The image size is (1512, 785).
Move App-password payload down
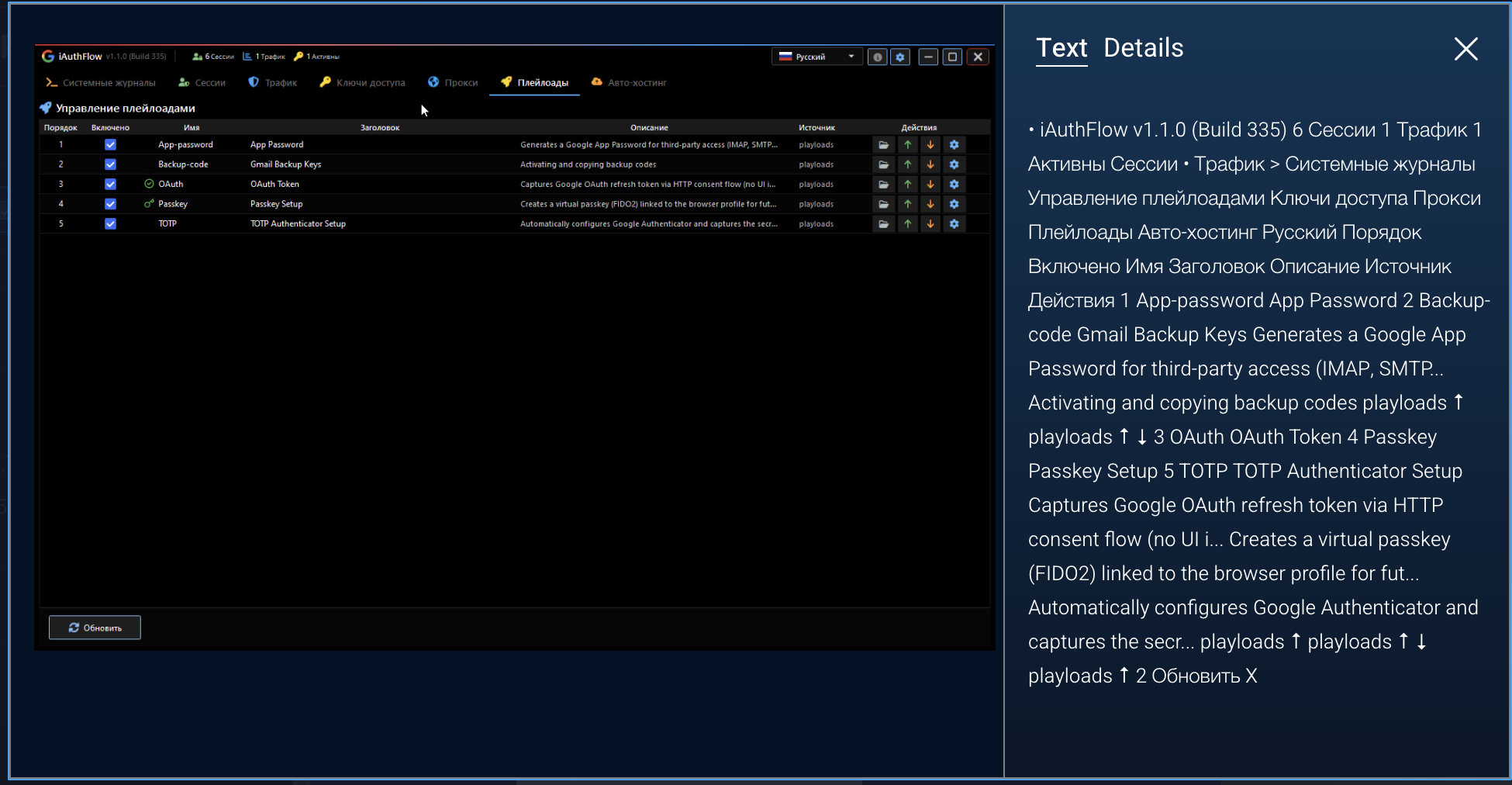click(x=930, y=145)
